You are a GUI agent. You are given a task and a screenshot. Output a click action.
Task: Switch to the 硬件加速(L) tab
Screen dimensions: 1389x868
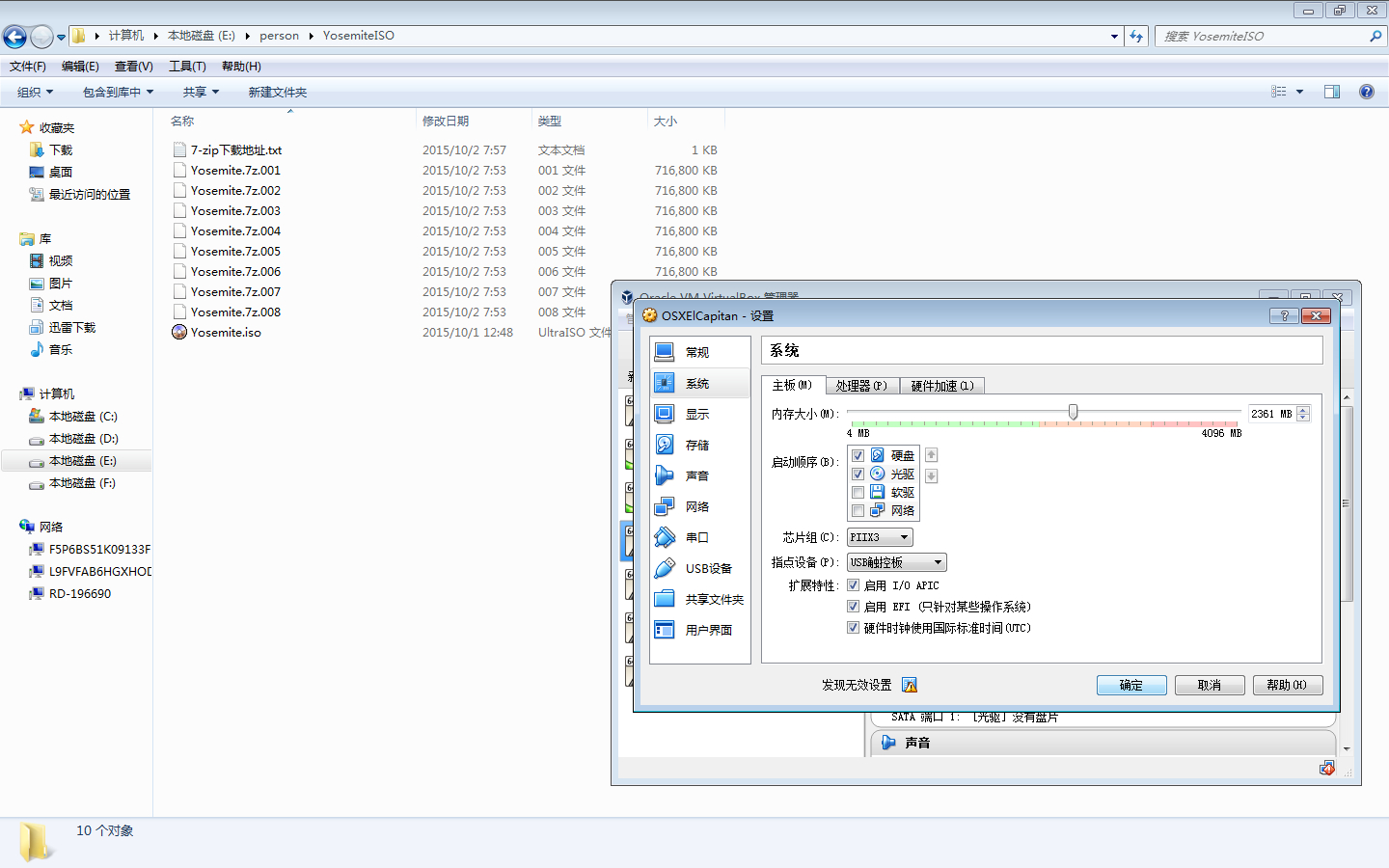point(942,386)
